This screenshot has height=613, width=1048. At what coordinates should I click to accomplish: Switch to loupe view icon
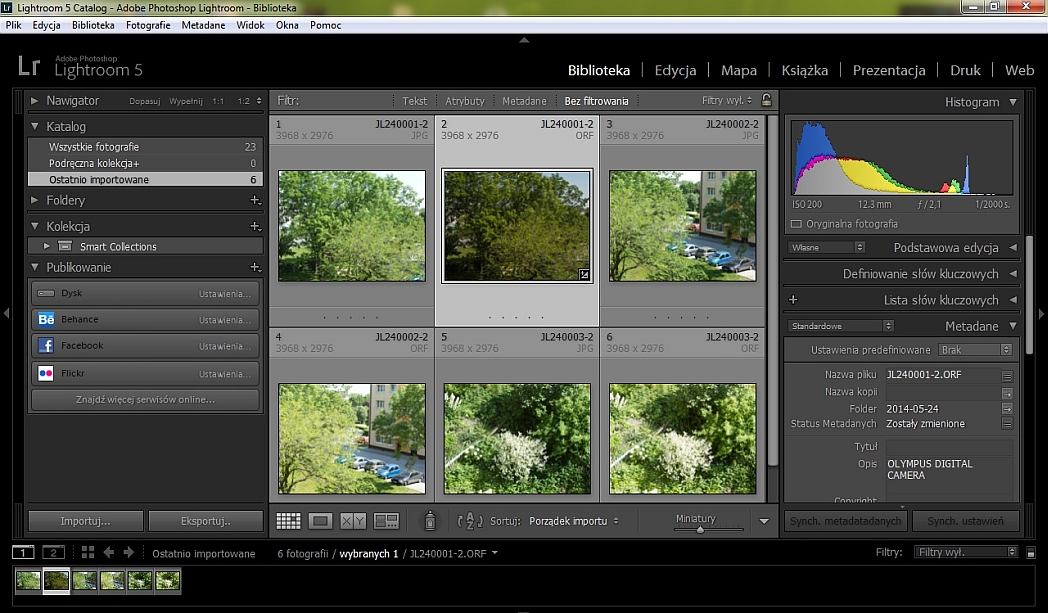tap(320, 521)
